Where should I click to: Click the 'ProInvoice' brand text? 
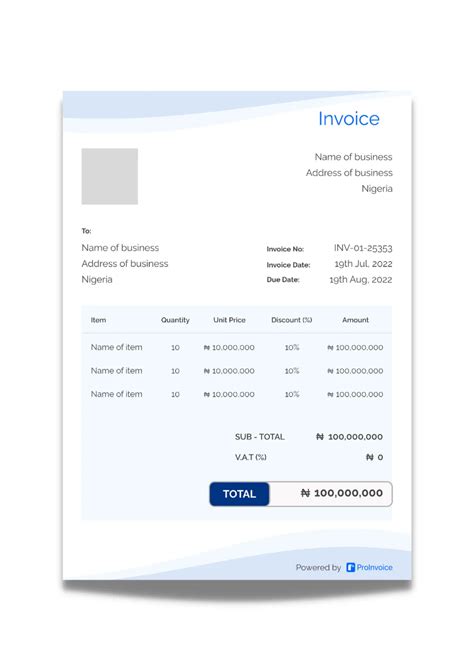(x=374, y=567)
